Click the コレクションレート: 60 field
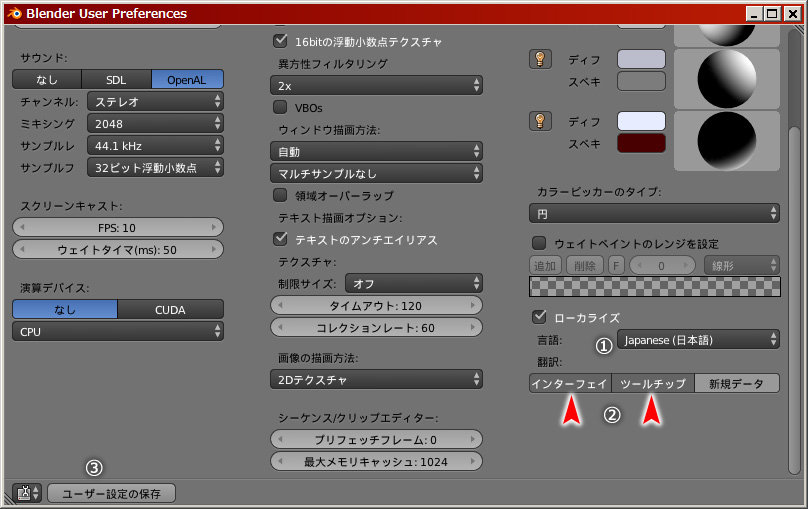The image size is (808, 509). 376,328
